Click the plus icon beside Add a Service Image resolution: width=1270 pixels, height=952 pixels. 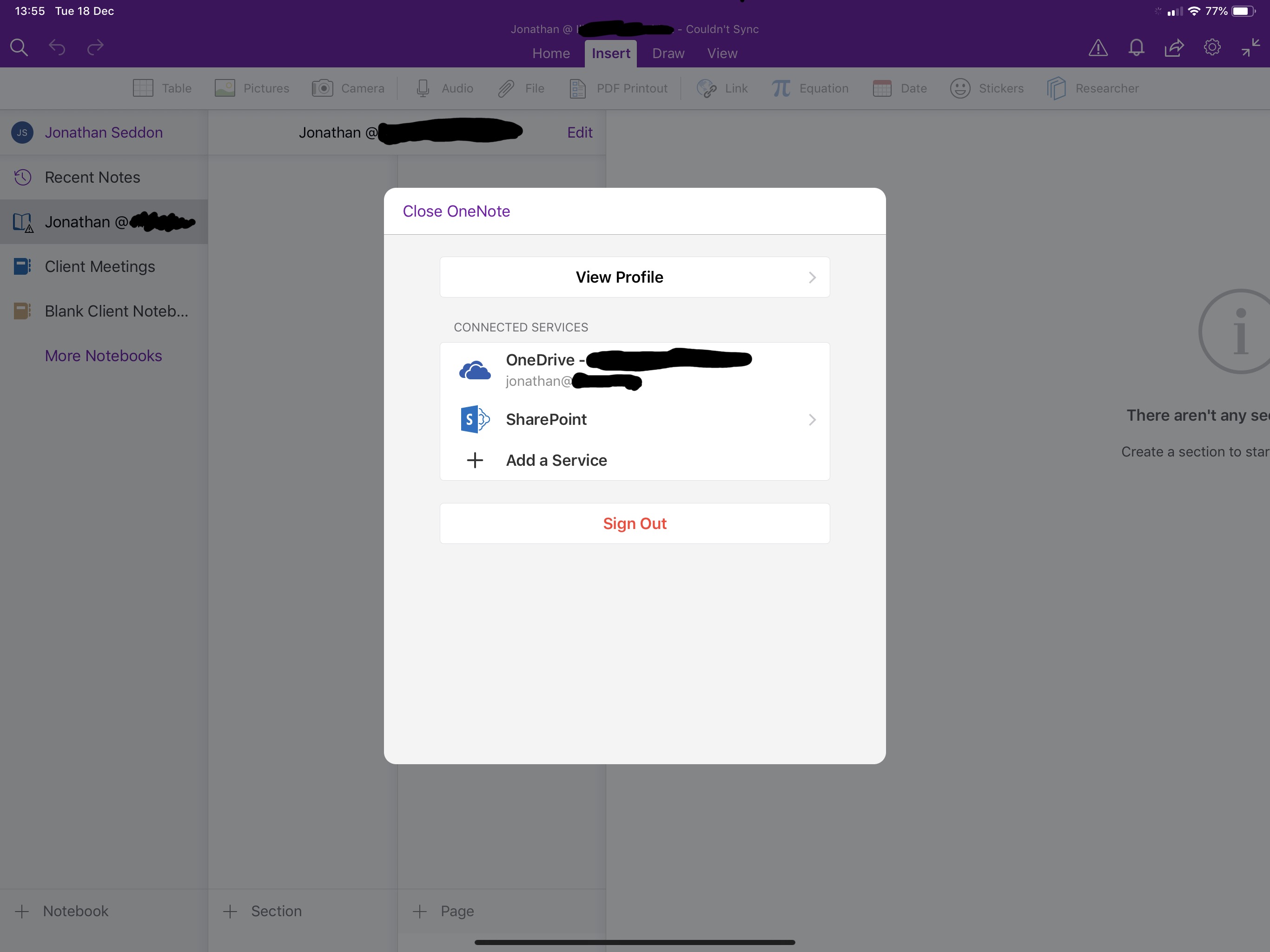(474, 460)
